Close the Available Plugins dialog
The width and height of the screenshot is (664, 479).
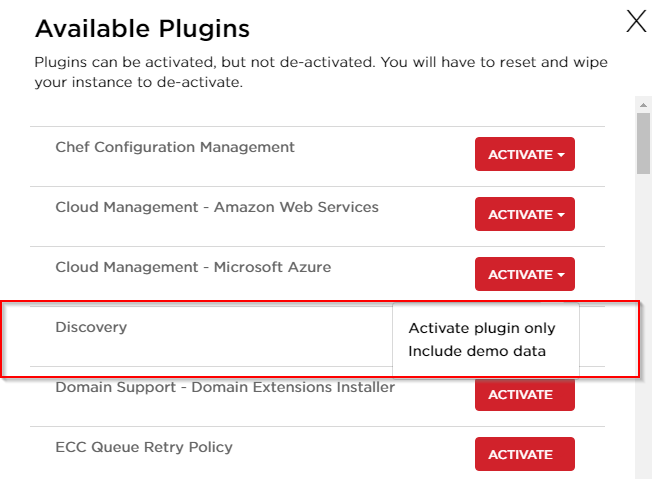click(x=636, y=21)
